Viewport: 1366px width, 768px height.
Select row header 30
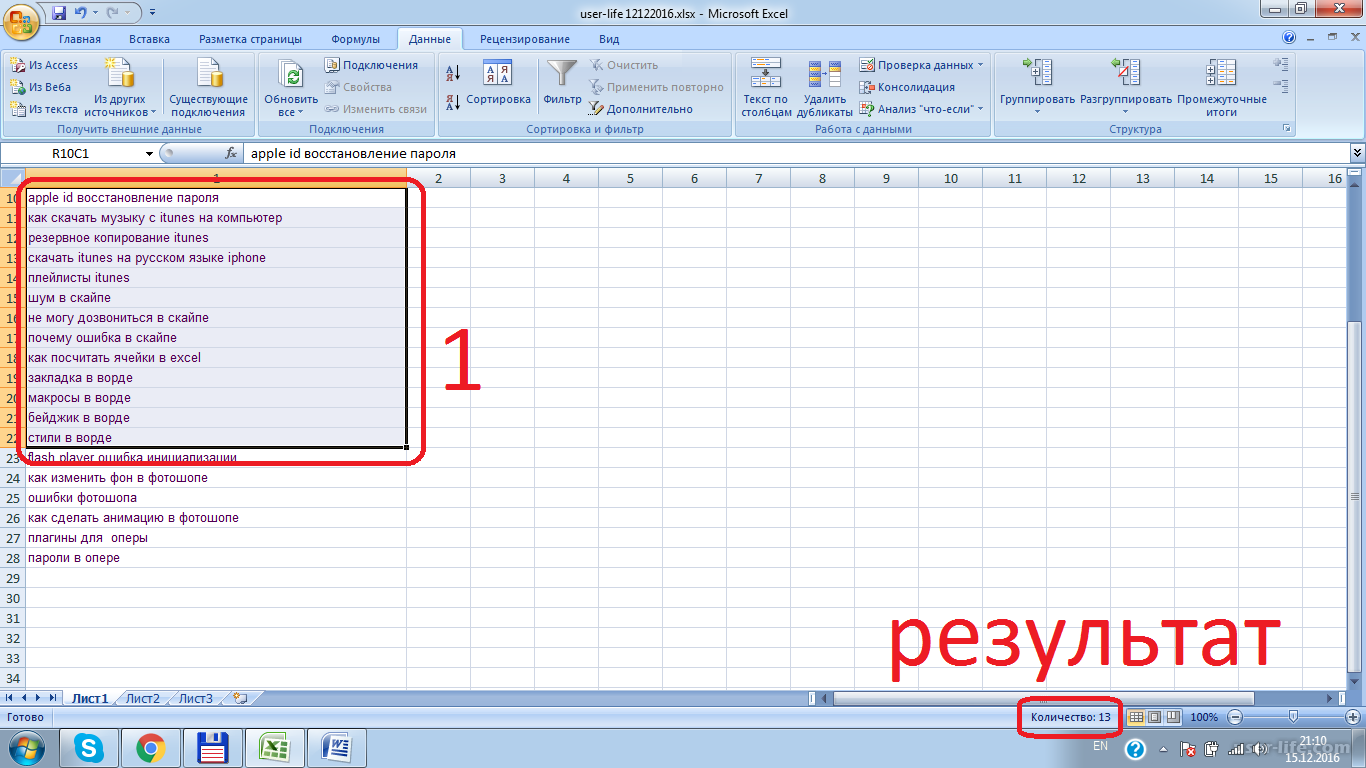click(13, 598)
